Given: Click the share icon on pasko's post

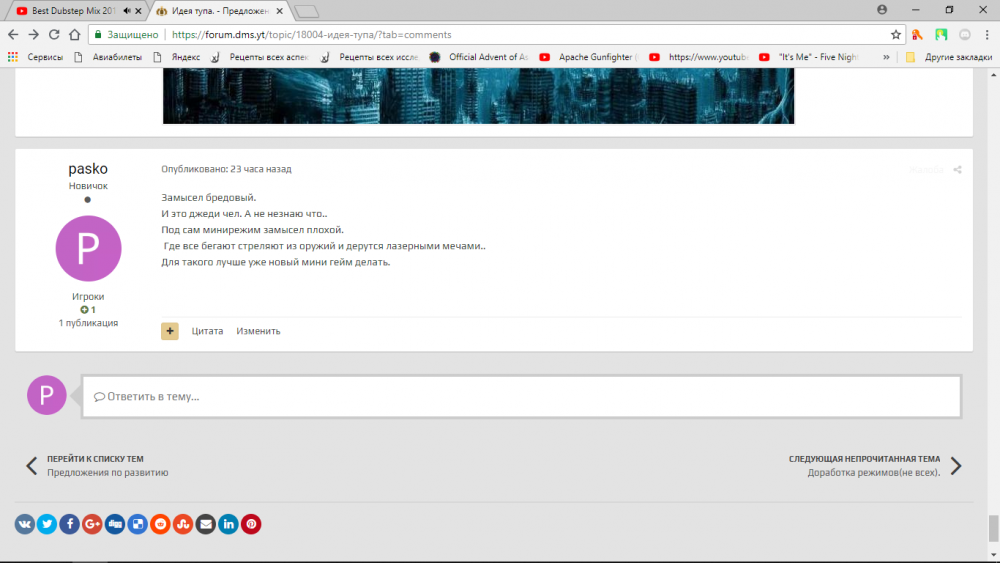Looking at the screenshot, I should pos(957,170).
